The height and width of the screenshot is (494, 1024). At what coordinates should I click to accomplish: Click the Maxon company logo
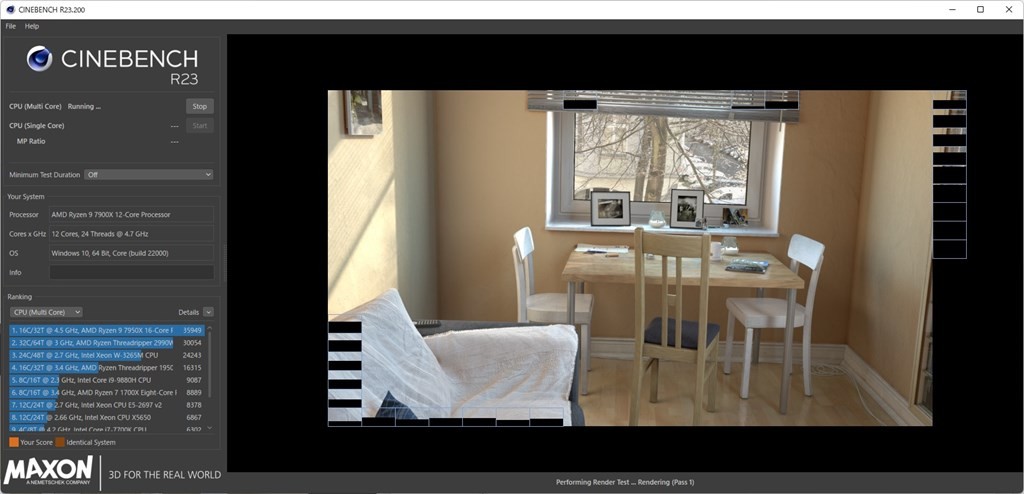(x=50, y=473)
